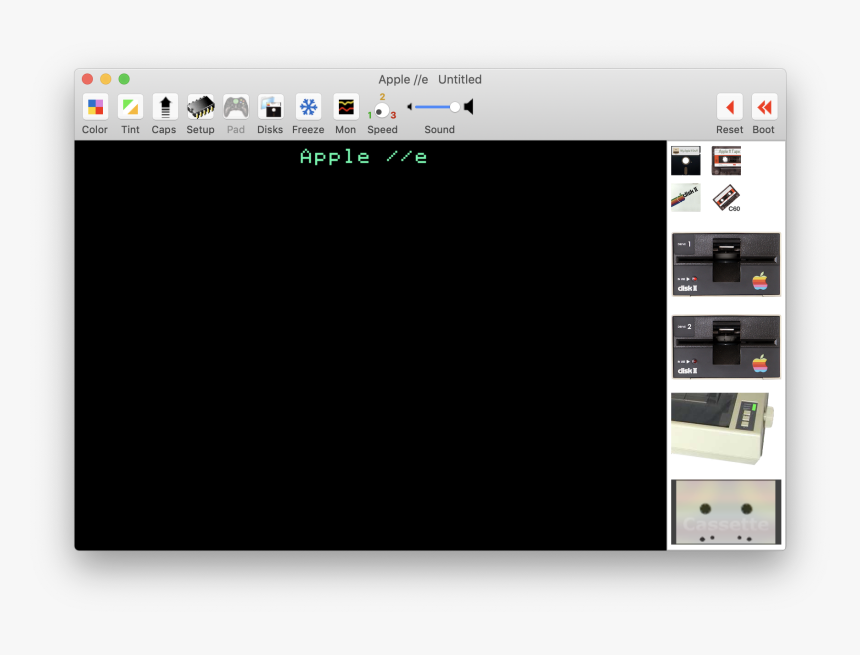
Task: Open the Disks panel icon
Action: tap(270, 106)
